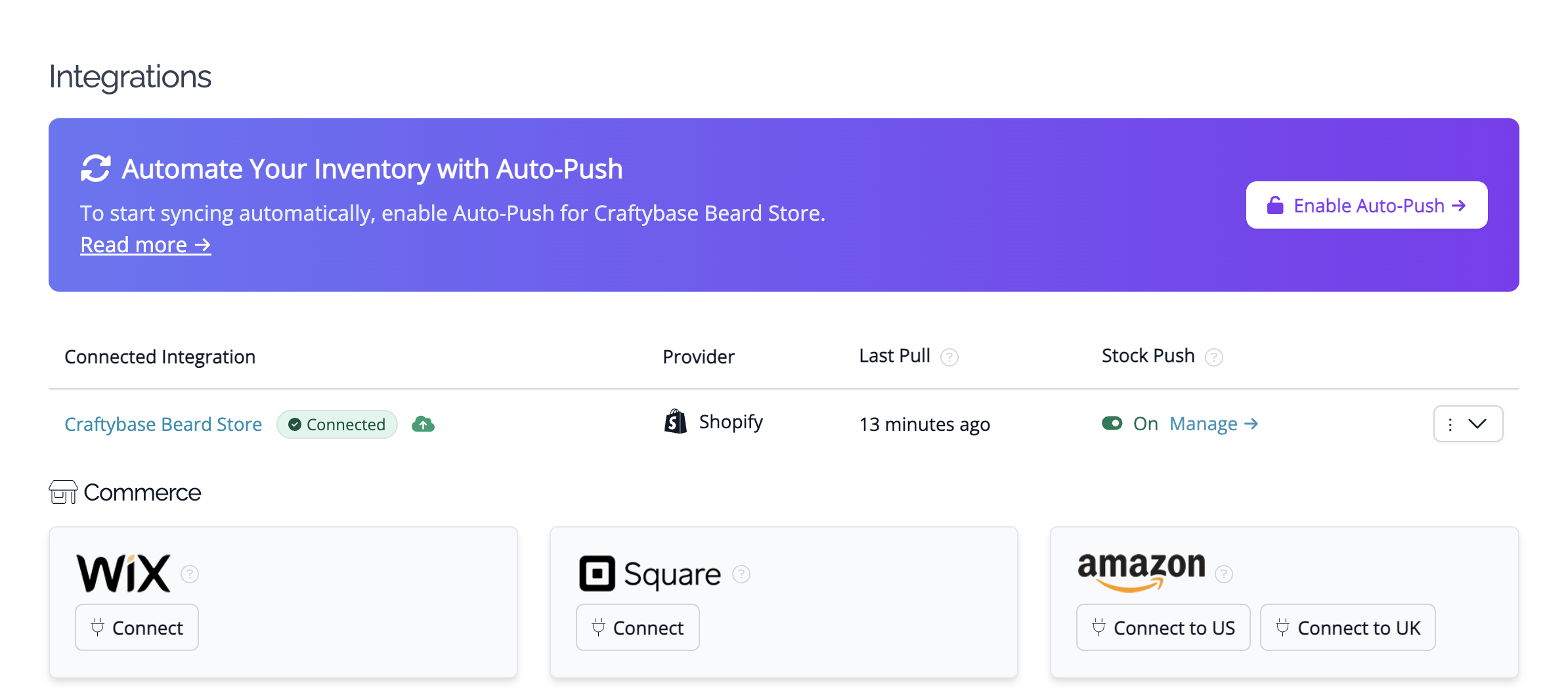Click the Shopify bag logo icon
Image resolution: width=1568 pixels, height=695 pixels.
click(675, 422)
